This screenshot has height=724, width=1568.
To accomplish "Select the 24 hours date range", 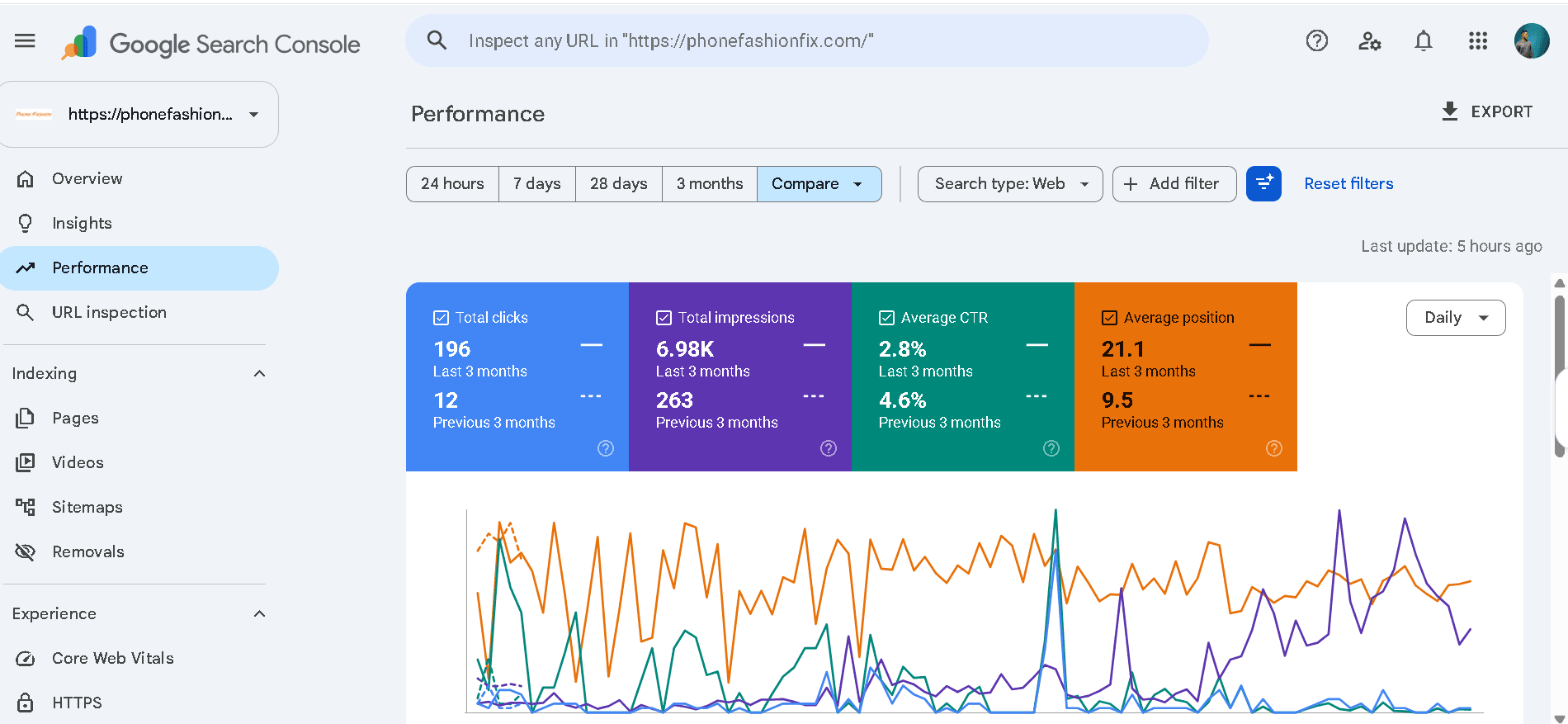I will (x=452, y=183).
